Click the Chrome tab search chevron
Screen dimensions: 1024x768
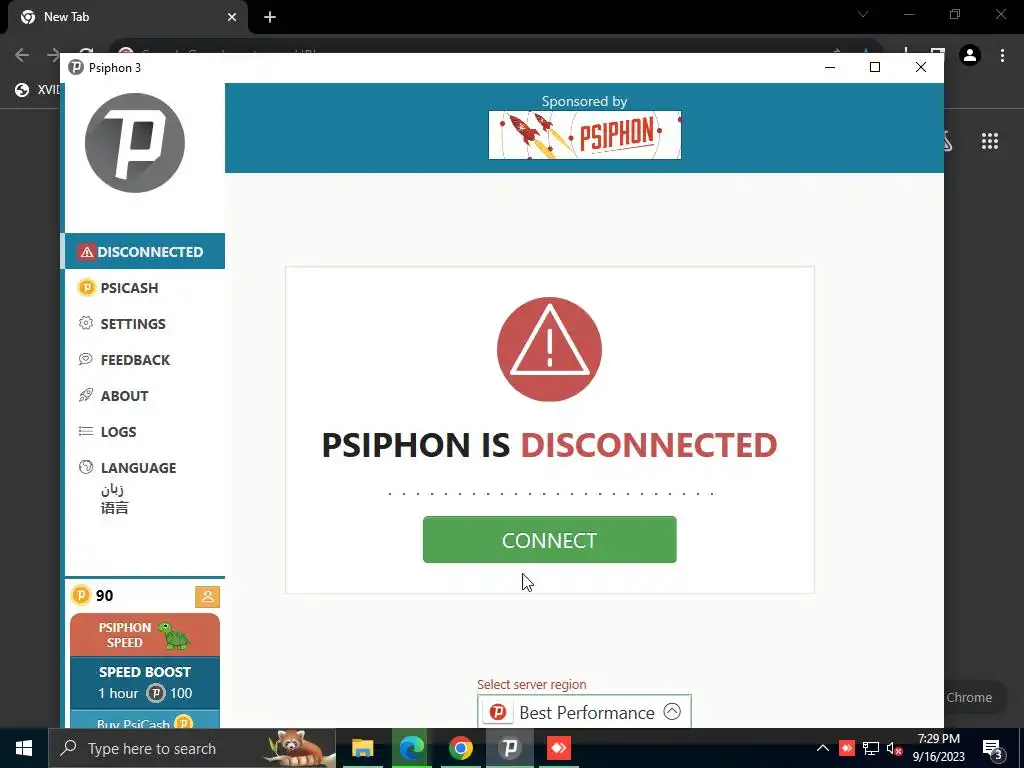(x=863, y=14)
